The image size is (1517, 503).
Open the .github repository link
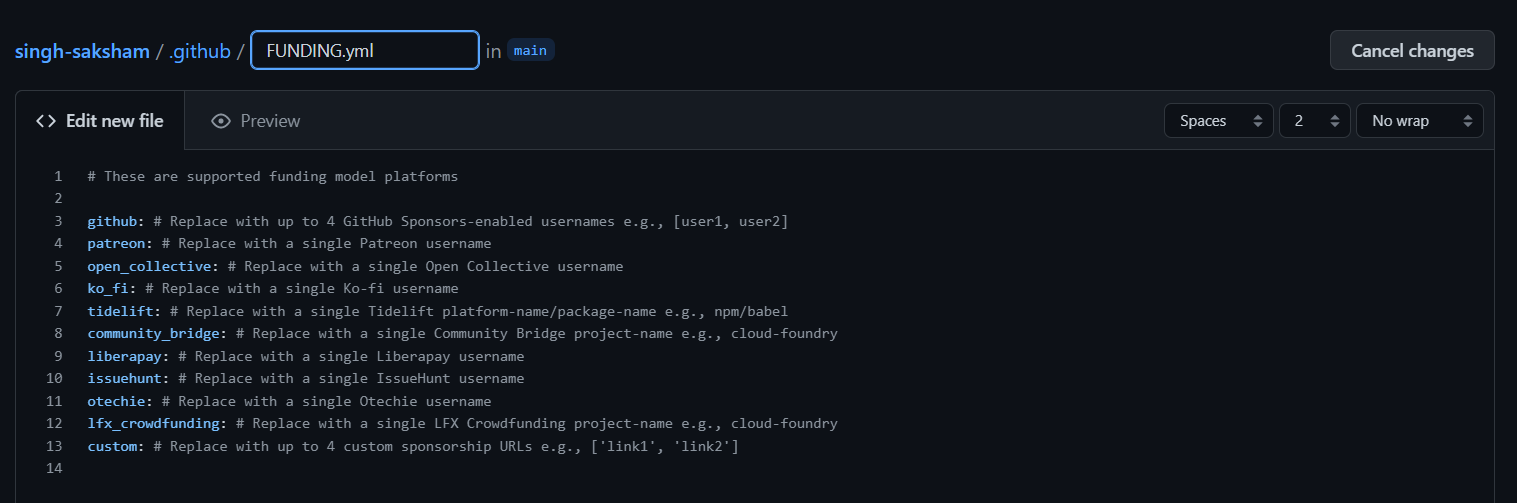pos(200,51)
